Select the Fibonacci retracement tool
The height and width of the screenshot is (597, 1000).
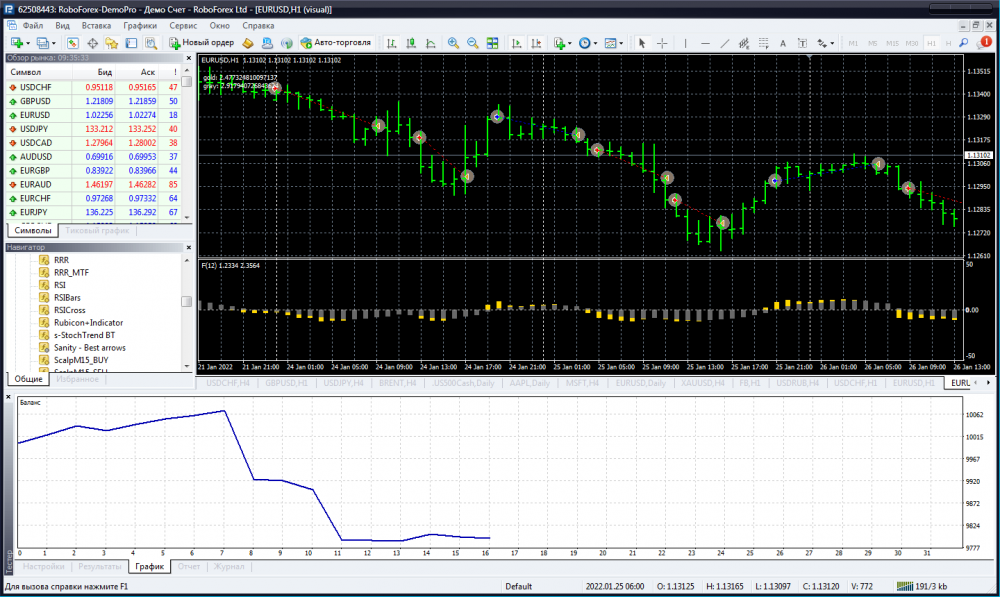pyautogui.click(x=763, y=43)
